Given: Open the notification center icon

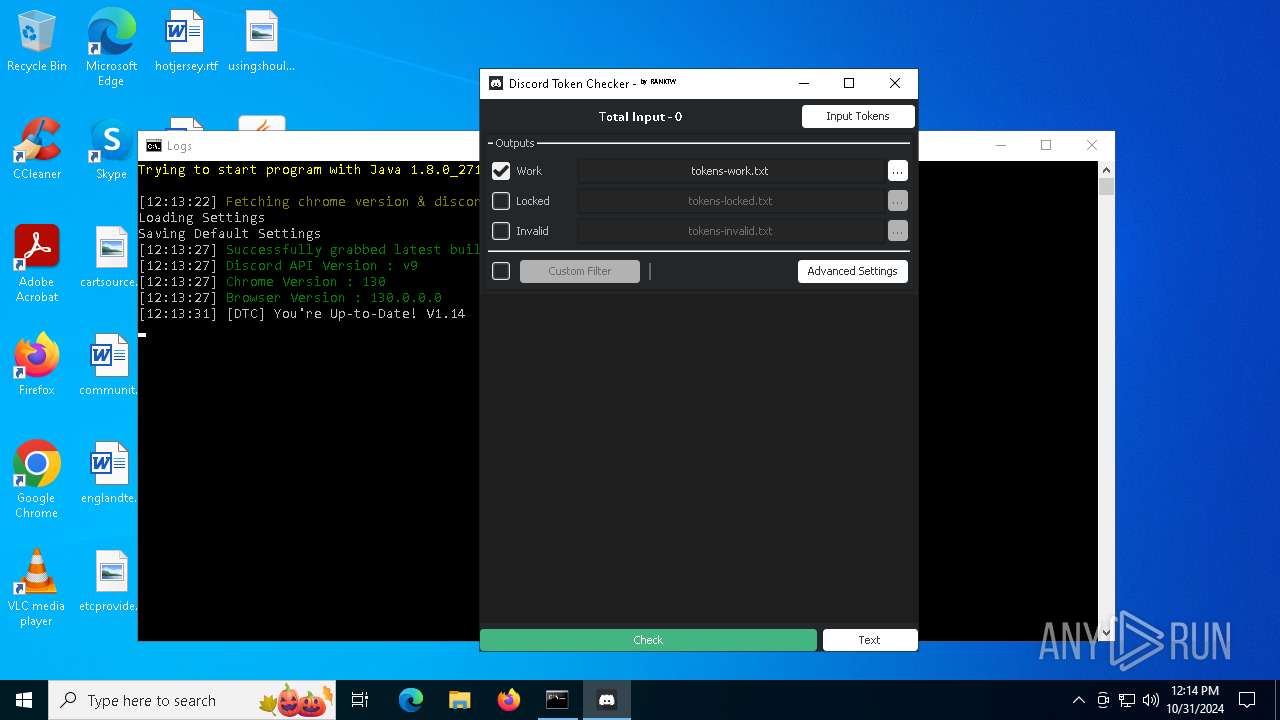Looking at the screenshot, I should click(x=1247, y=700).
